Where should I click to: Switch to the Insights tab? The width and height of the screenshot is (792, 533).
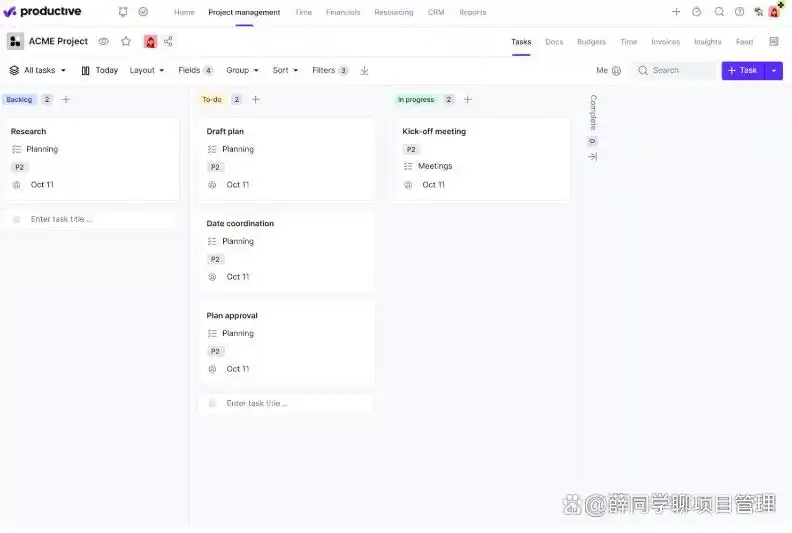pos(708,42)
